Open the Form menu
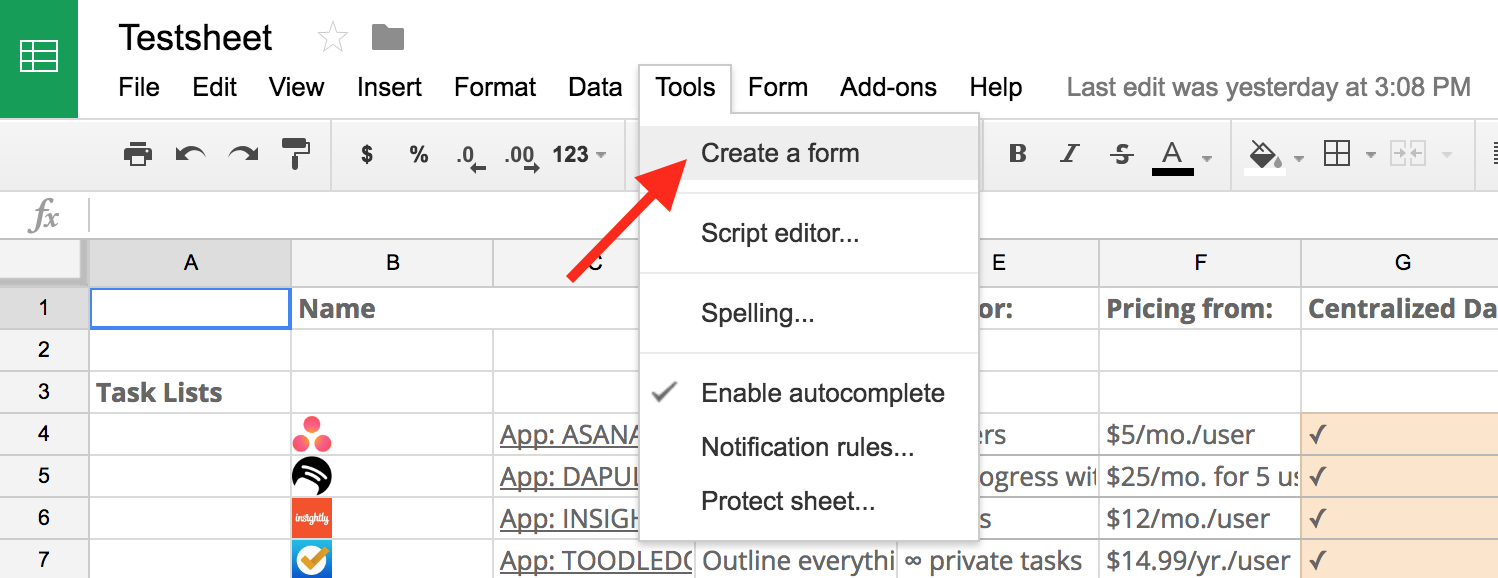Screen dimensions: 1498x578 (x=778, y=87)
